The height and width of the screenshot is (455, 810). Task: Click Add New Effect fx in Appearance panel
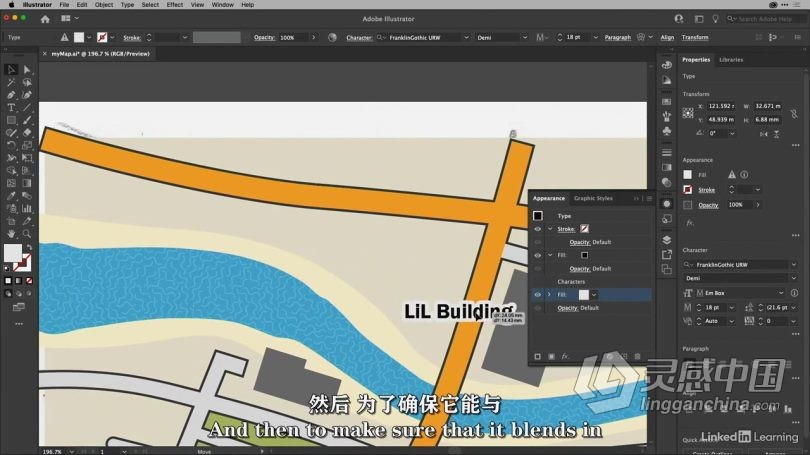point(565,356)
